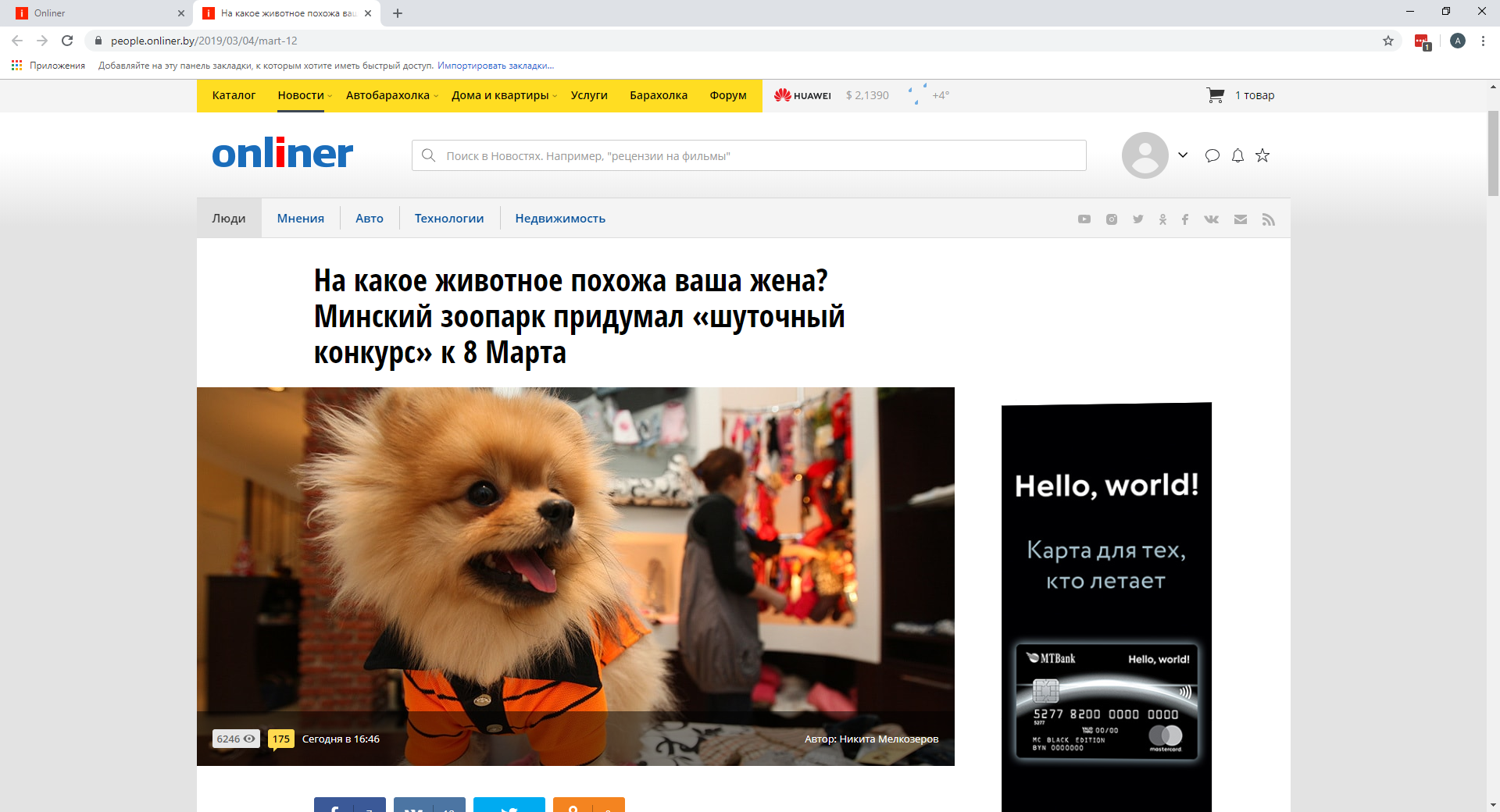1500x812 pixels.
Task: Open the notifications bell icon
Action: (1237, 155)
